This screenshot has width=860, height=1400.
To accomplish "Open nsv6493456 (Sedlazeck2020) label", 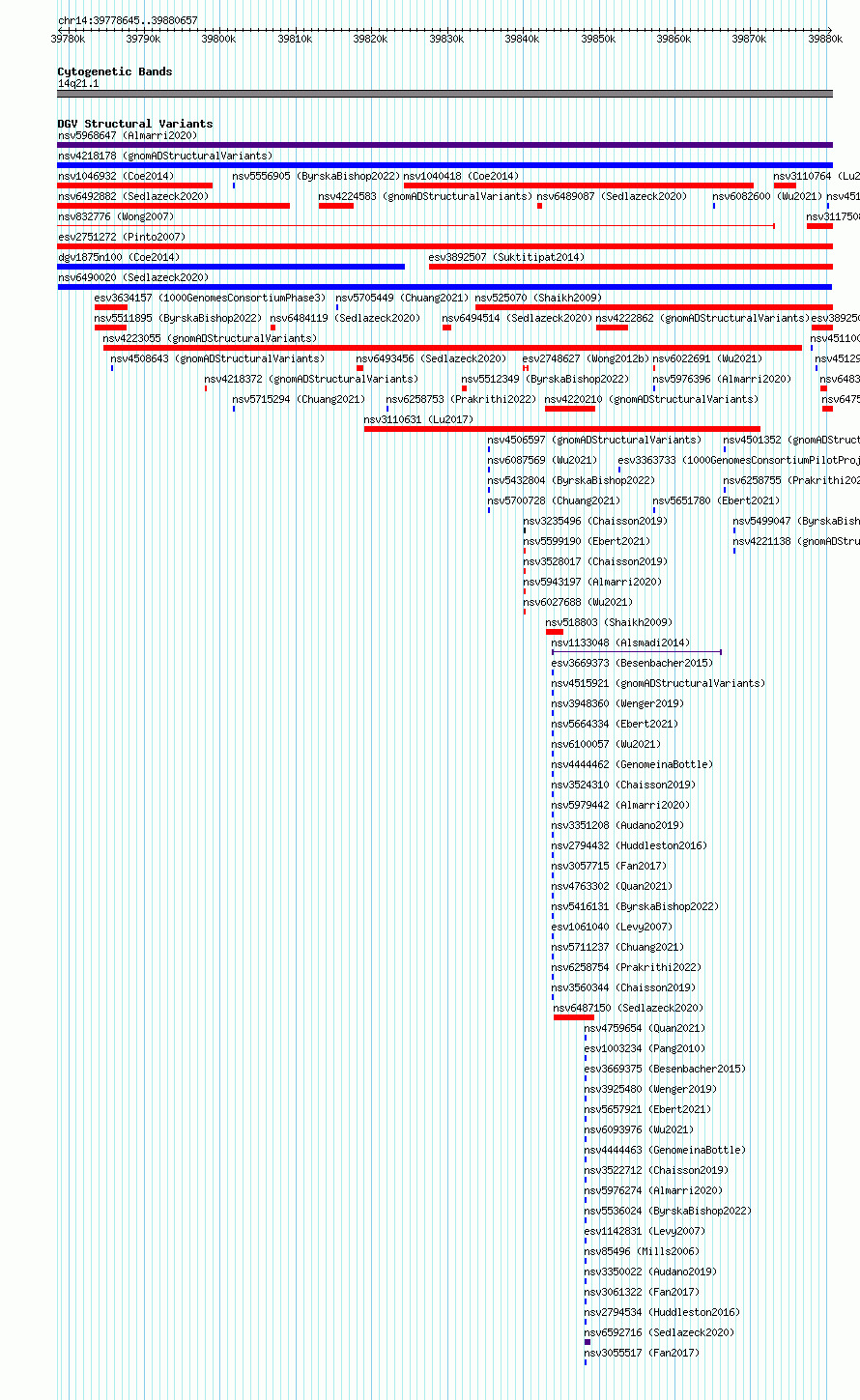I will [x=432, y=358].
